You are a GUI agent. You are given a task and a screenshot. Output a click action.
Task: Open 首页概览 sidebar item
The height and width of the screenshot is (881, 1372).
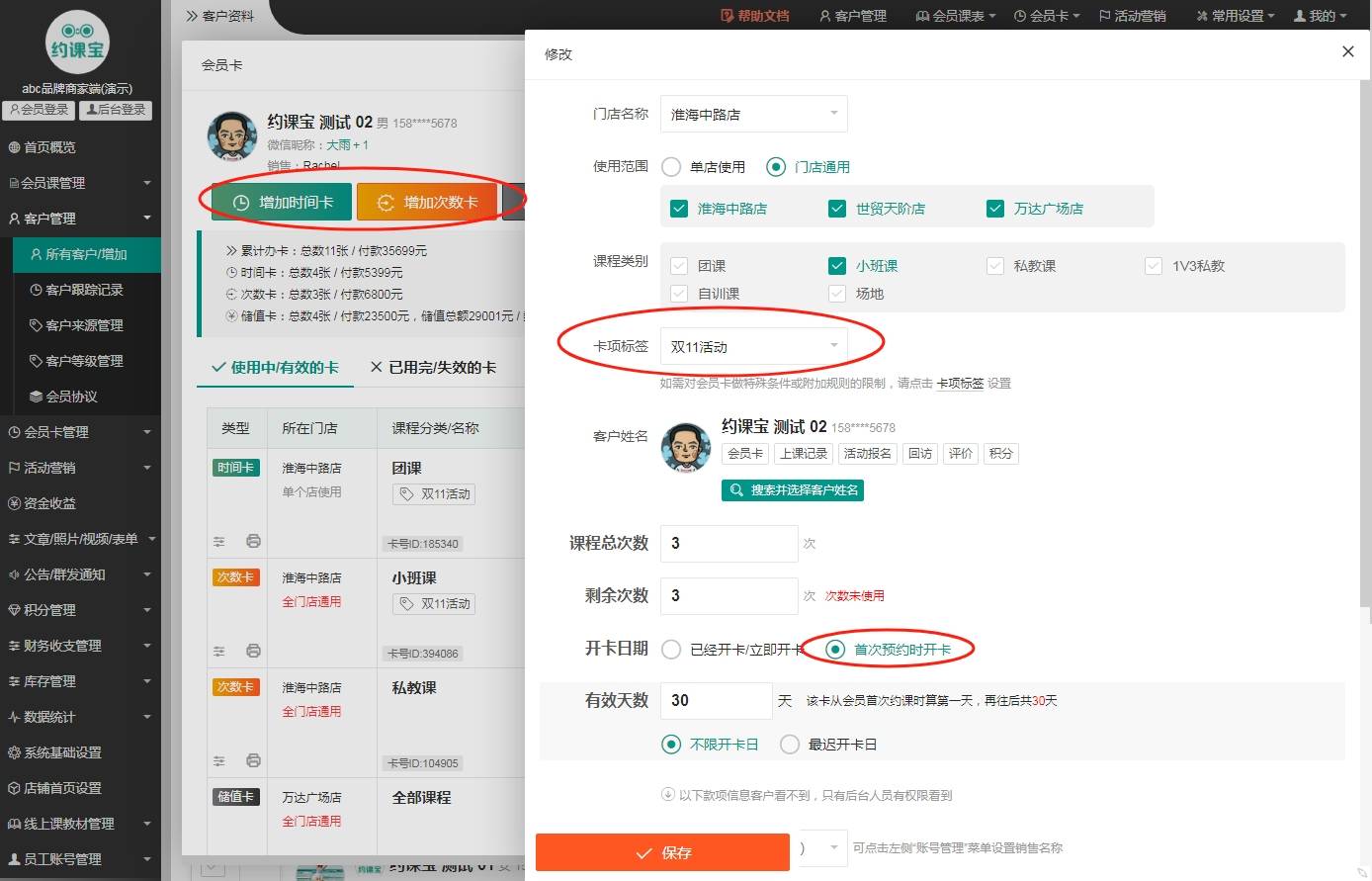pos(80,147)
